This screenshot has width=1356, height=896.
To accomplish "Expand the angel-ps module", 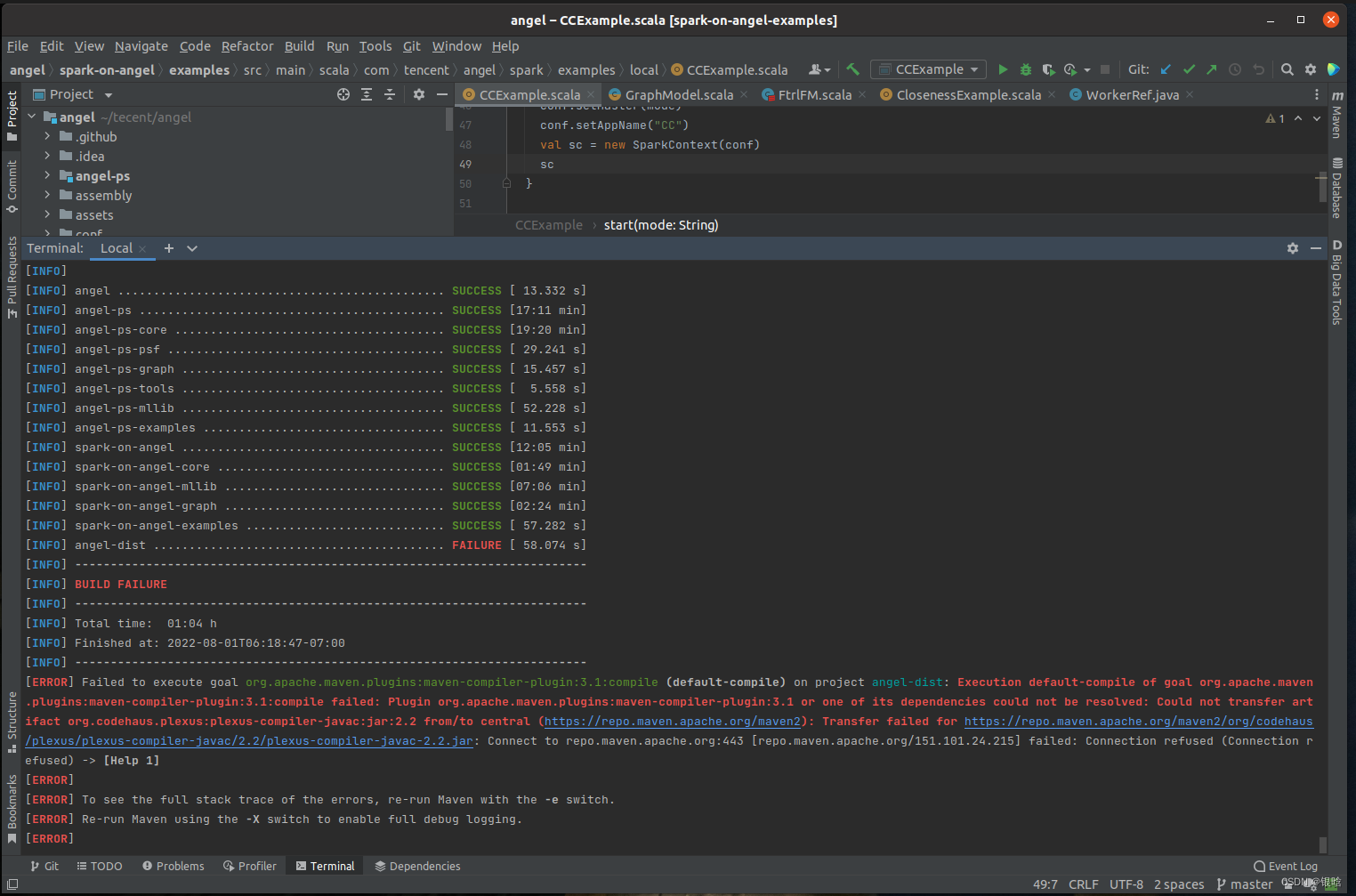I will point(47,175).
